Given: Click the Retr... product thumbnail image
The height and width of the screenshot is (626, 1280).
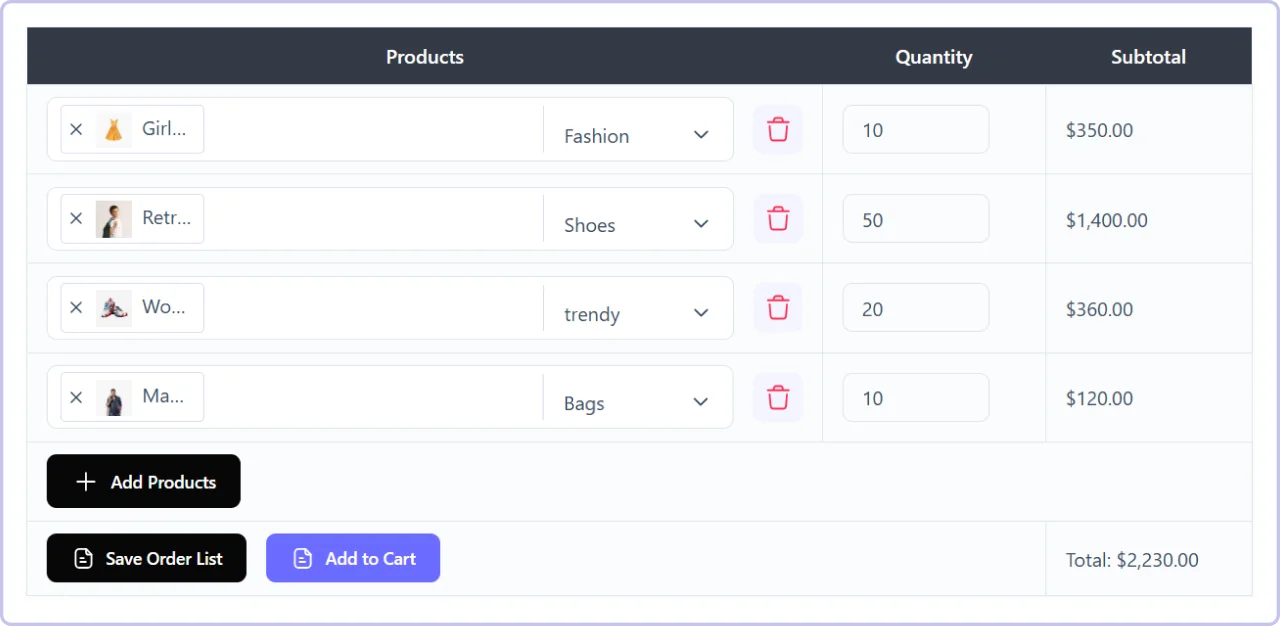Looking at the screenshot, I should [114, 218].
